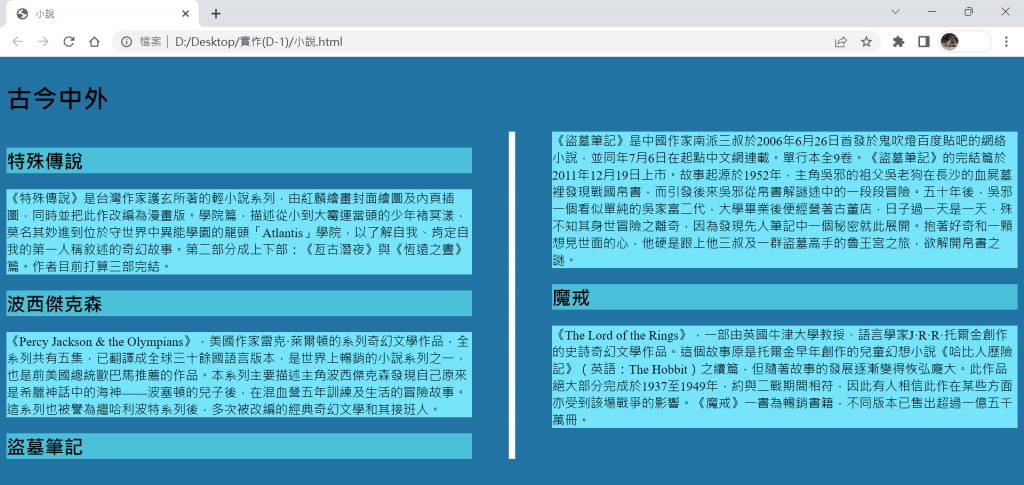Click the site info icon in the address bar
This screenshot has height=485, width=1024.
click(x=127, y=42)
